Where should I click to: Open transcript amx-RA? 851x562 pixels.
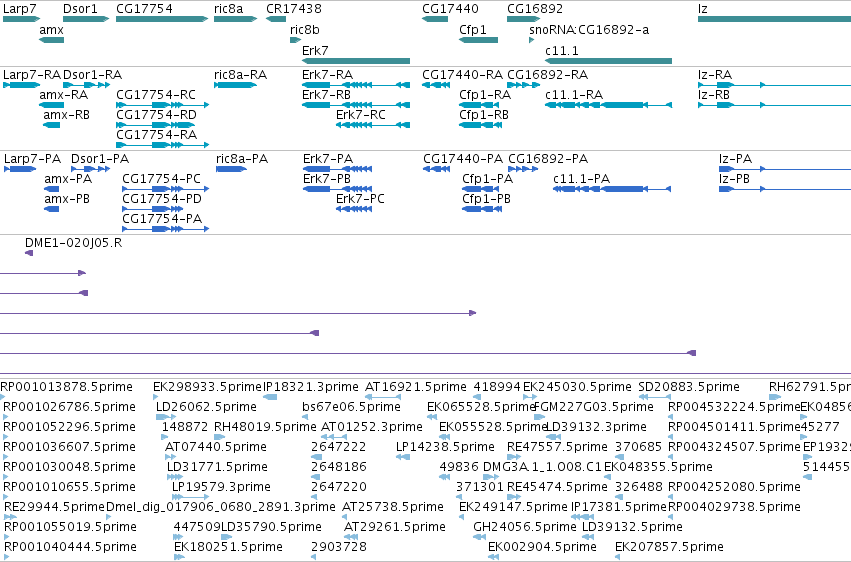coord(63,95)
